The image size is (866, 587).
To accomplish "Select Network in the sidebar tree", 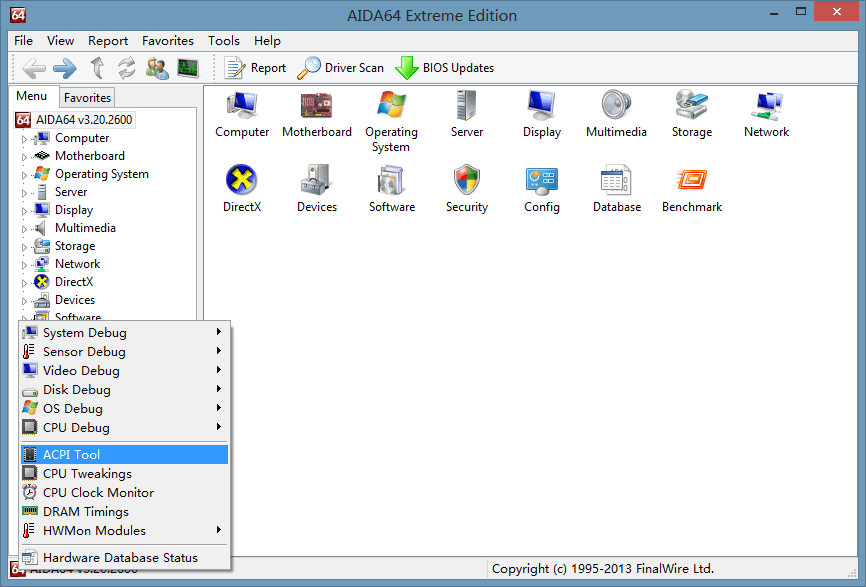I will 77,264.
